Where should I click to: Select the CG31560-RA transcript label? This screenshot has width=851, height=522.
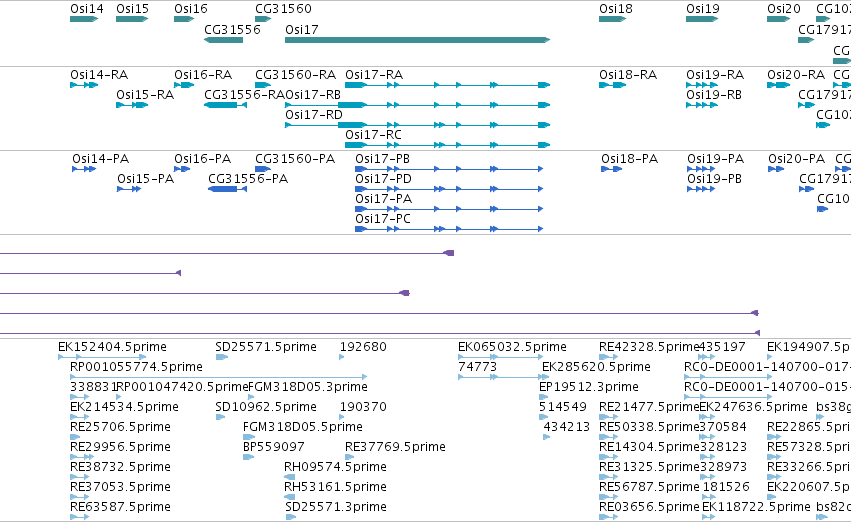(295, 74)
